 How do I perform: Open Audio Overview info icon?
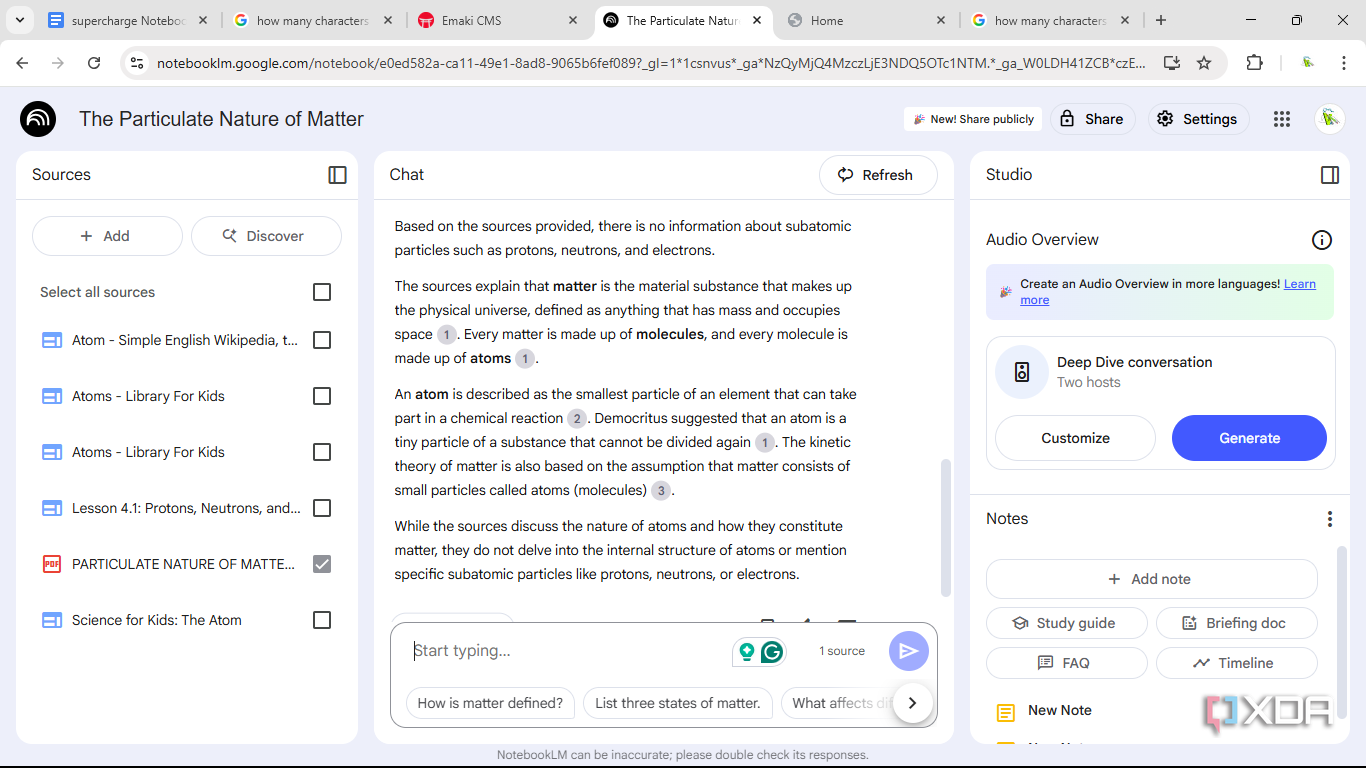pos(1322,240)
